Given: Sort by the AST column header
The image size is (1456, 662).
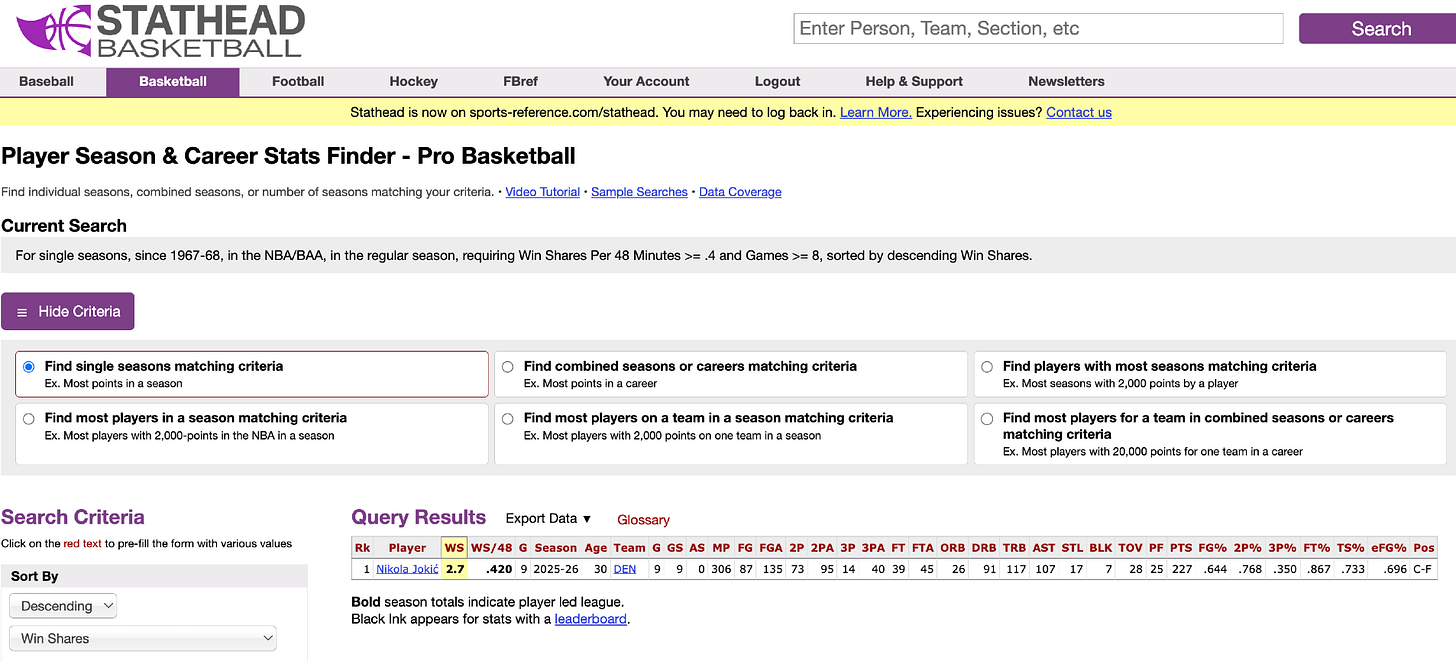Looking at the screenshot, I should [x=1044, y=547].
